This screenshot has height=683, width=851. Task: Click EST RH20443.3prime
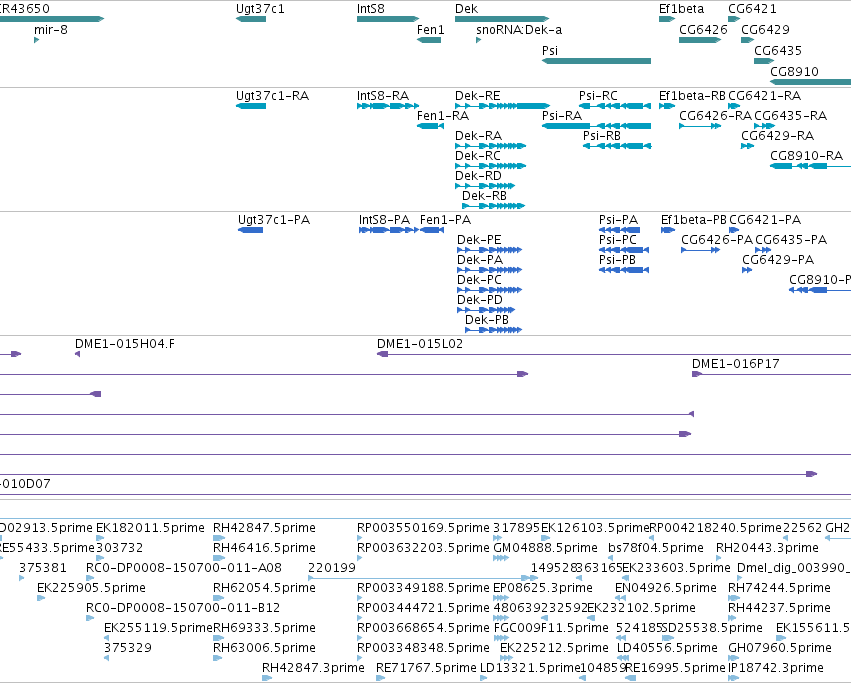point(767,548)
